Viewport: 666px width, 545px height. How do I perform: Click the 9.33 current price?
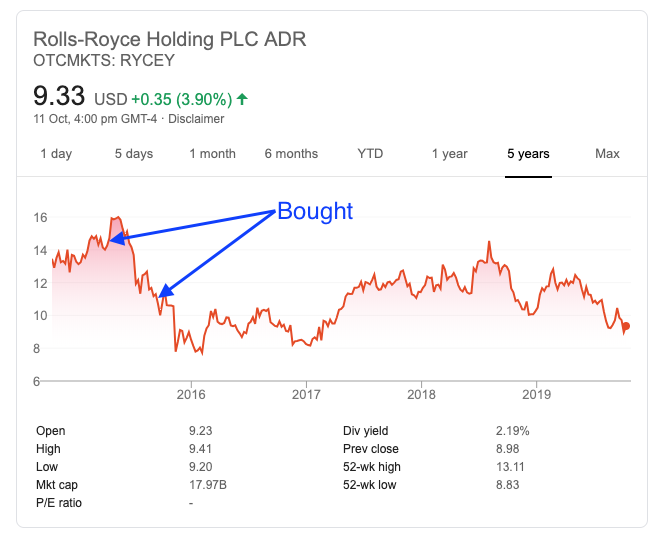[59, 96]
